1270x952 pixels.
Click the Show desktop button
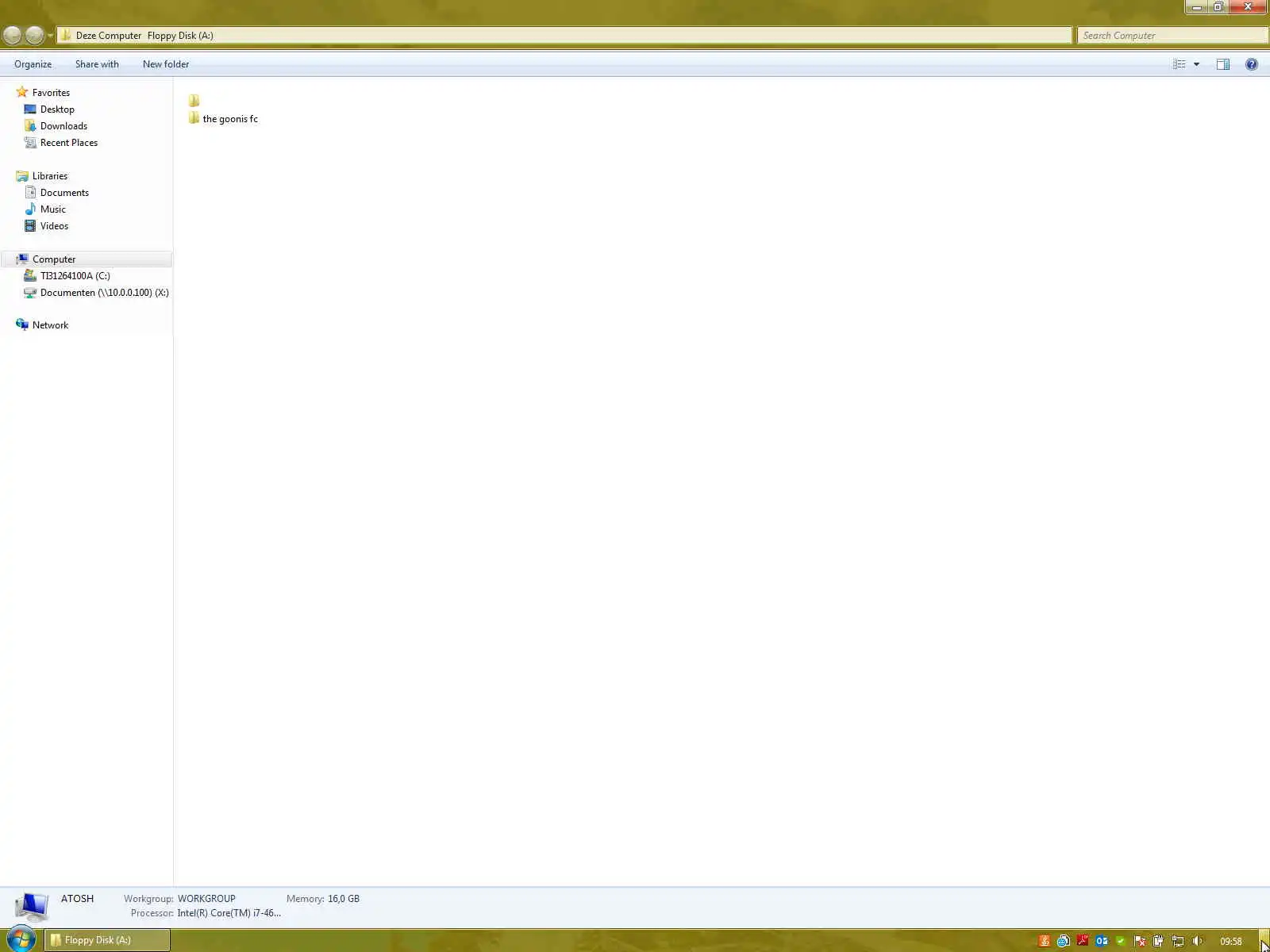click(1264, 941)
